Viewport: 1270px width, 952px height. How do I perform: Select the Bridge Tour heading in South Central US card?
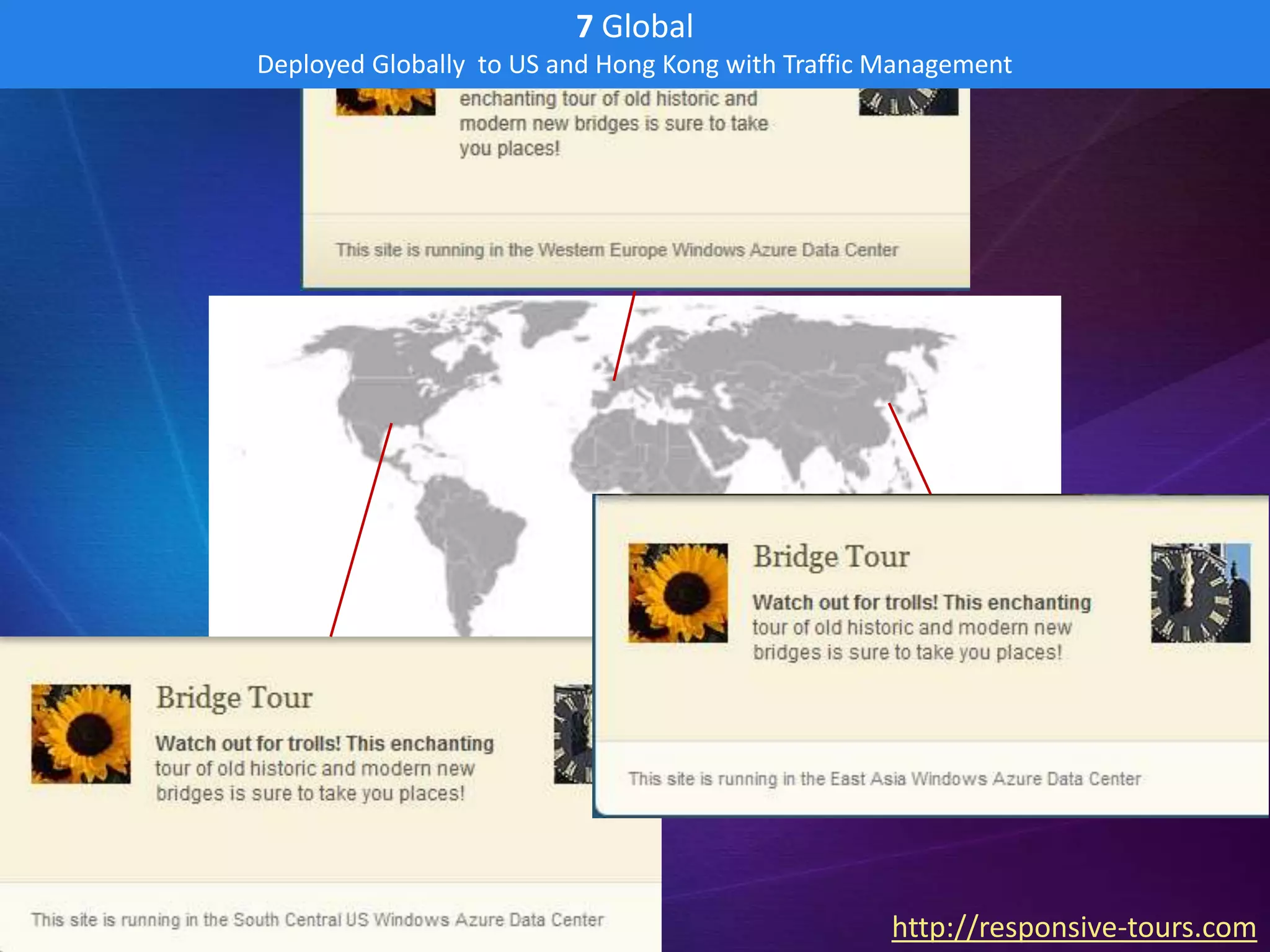pyautogui.click(x=234, y=698)
